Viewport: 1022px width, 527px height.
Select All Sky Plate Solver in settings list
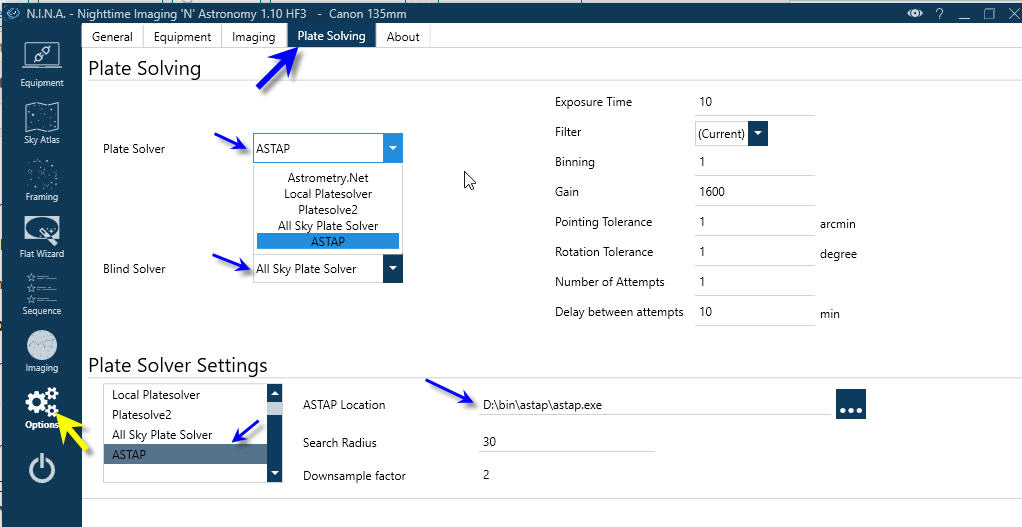(162, 435)
